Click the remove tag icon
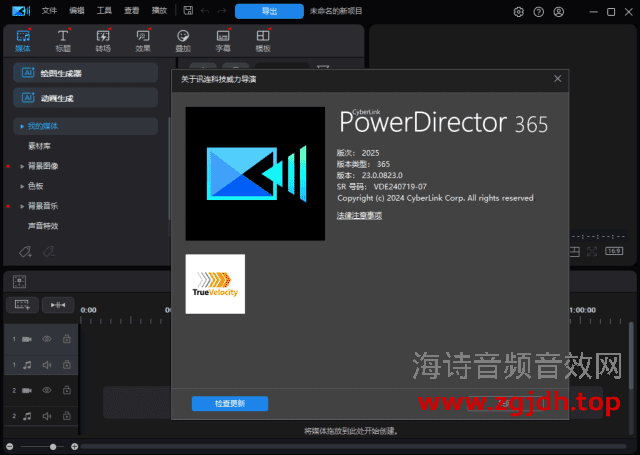 point(49,252)
